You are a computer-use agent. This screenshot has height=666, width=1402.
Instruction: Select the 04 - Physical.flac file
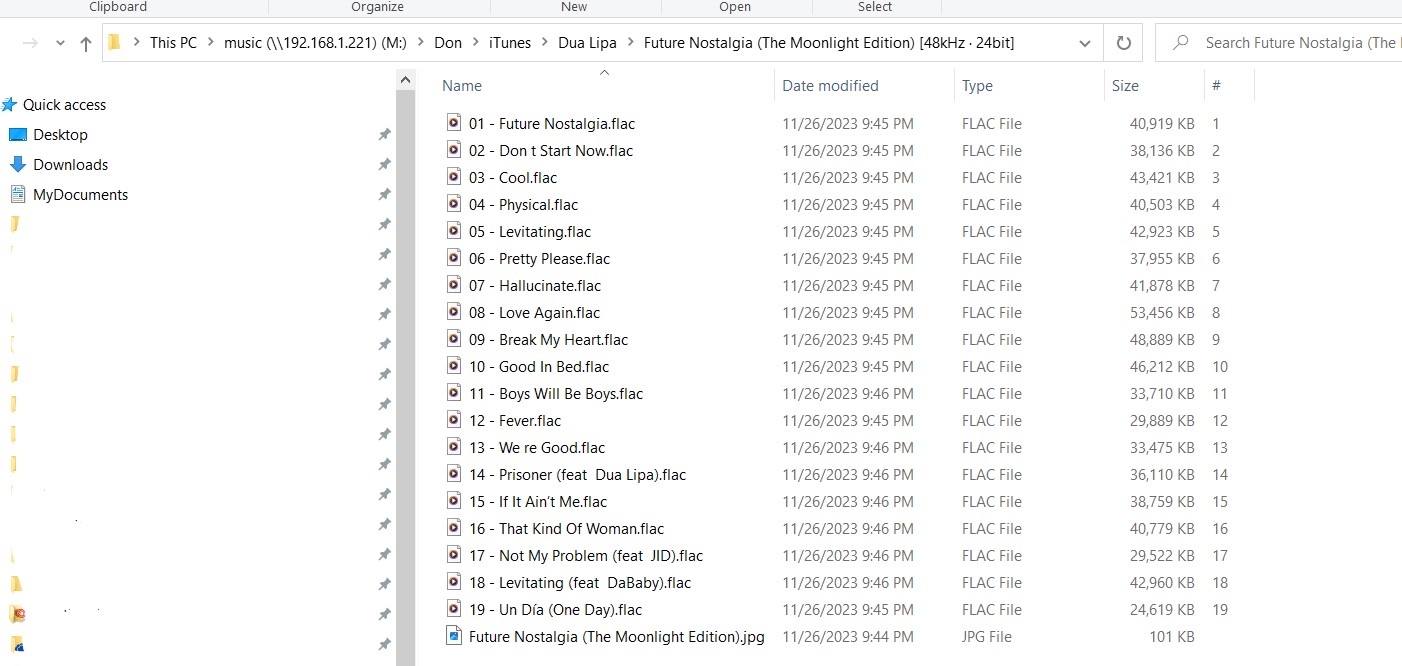pyautogui.click(x=523, y=205)
